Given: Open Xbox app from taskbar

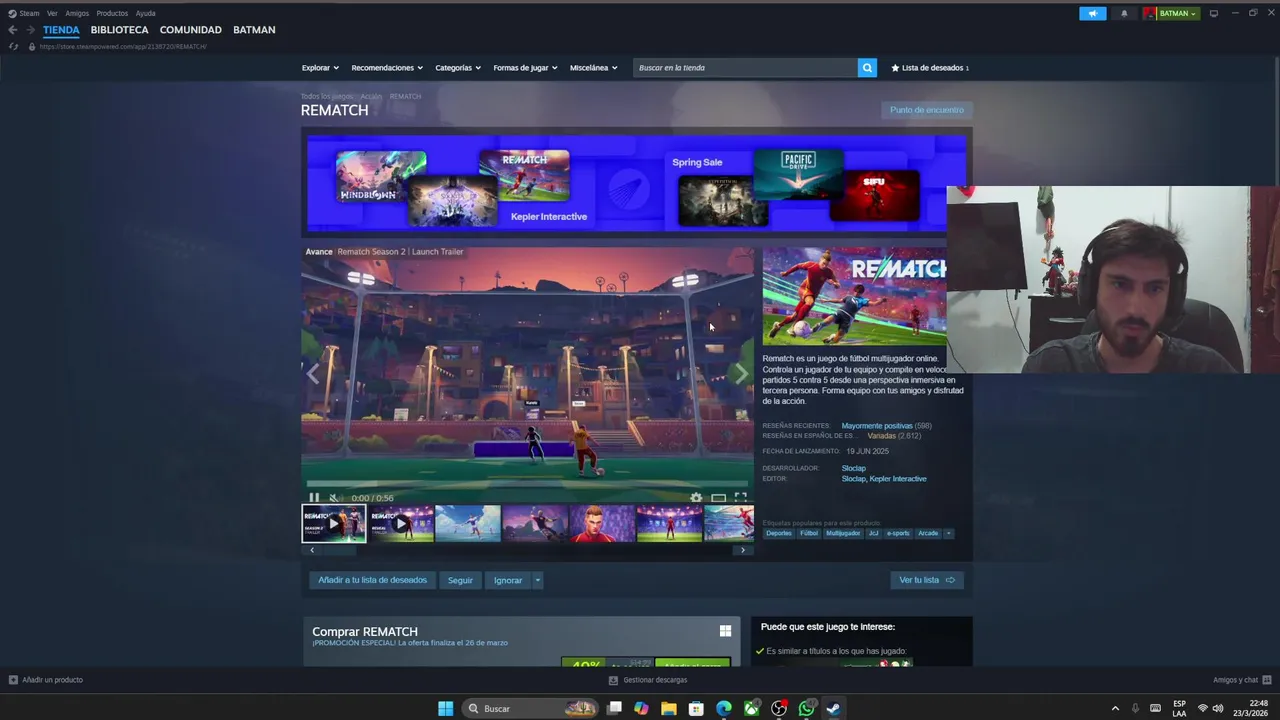Looking at the screenshot, I should point(751,708).
